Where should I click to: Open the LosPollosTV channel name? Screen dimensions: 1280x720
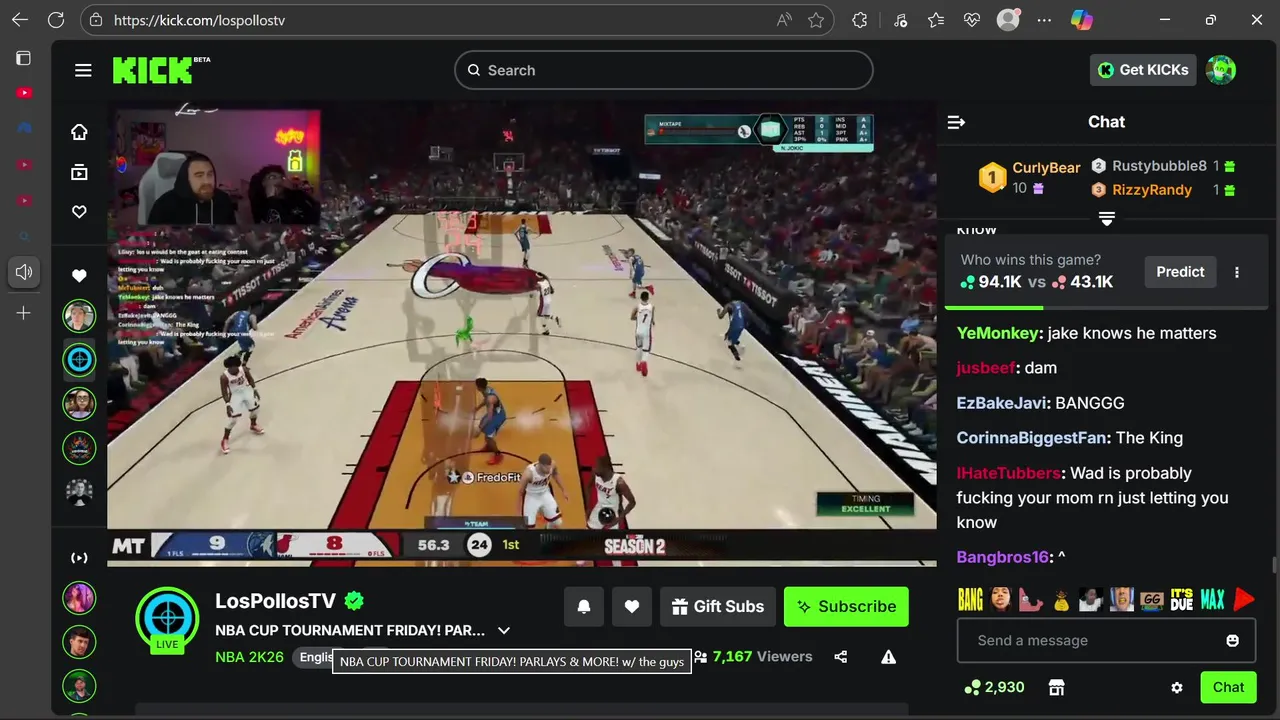tap(275, 600)
